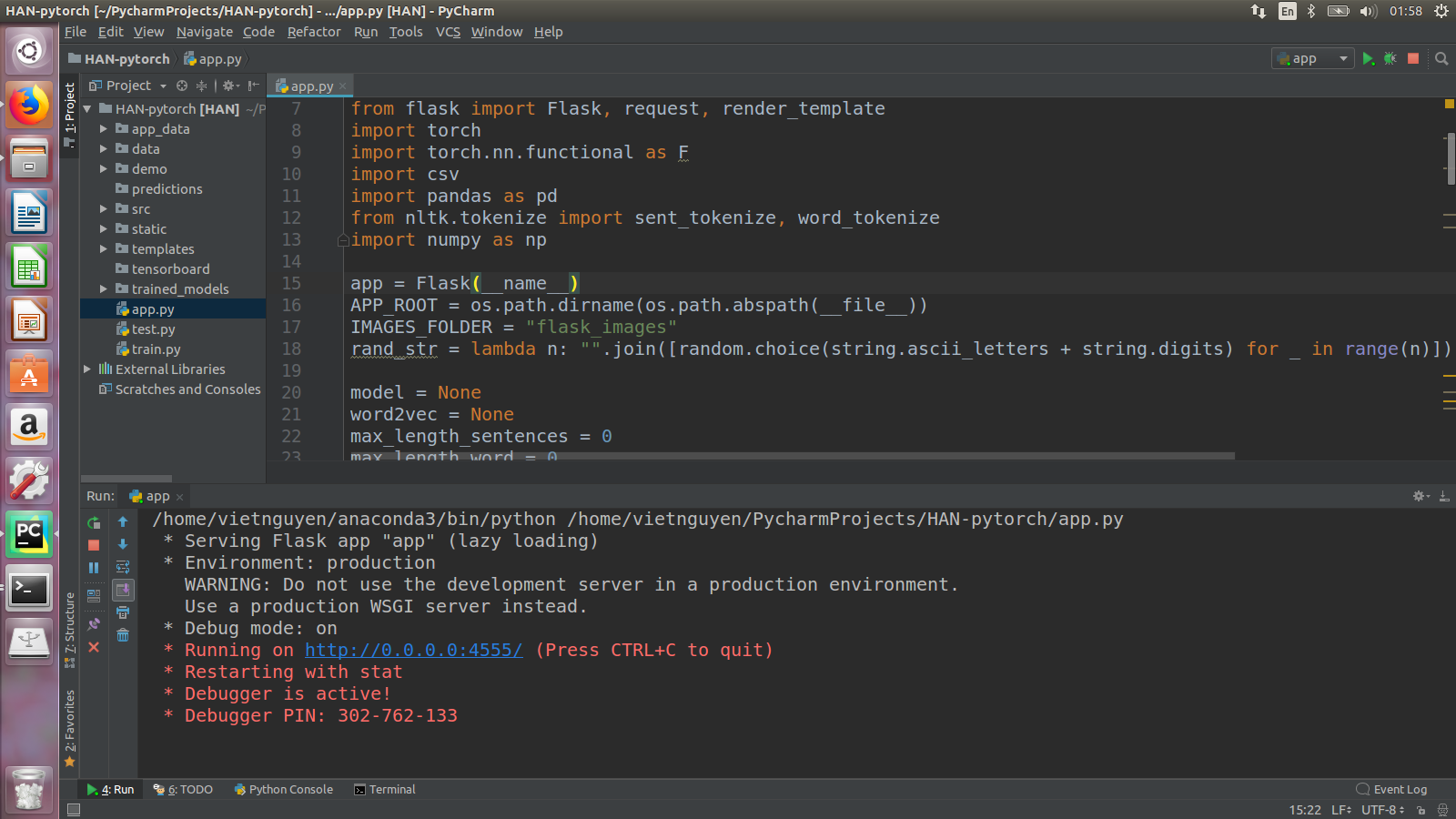Select train.py in the project tree
Viewport: 1456px width, 819px height.
click(x=156, y=349)
